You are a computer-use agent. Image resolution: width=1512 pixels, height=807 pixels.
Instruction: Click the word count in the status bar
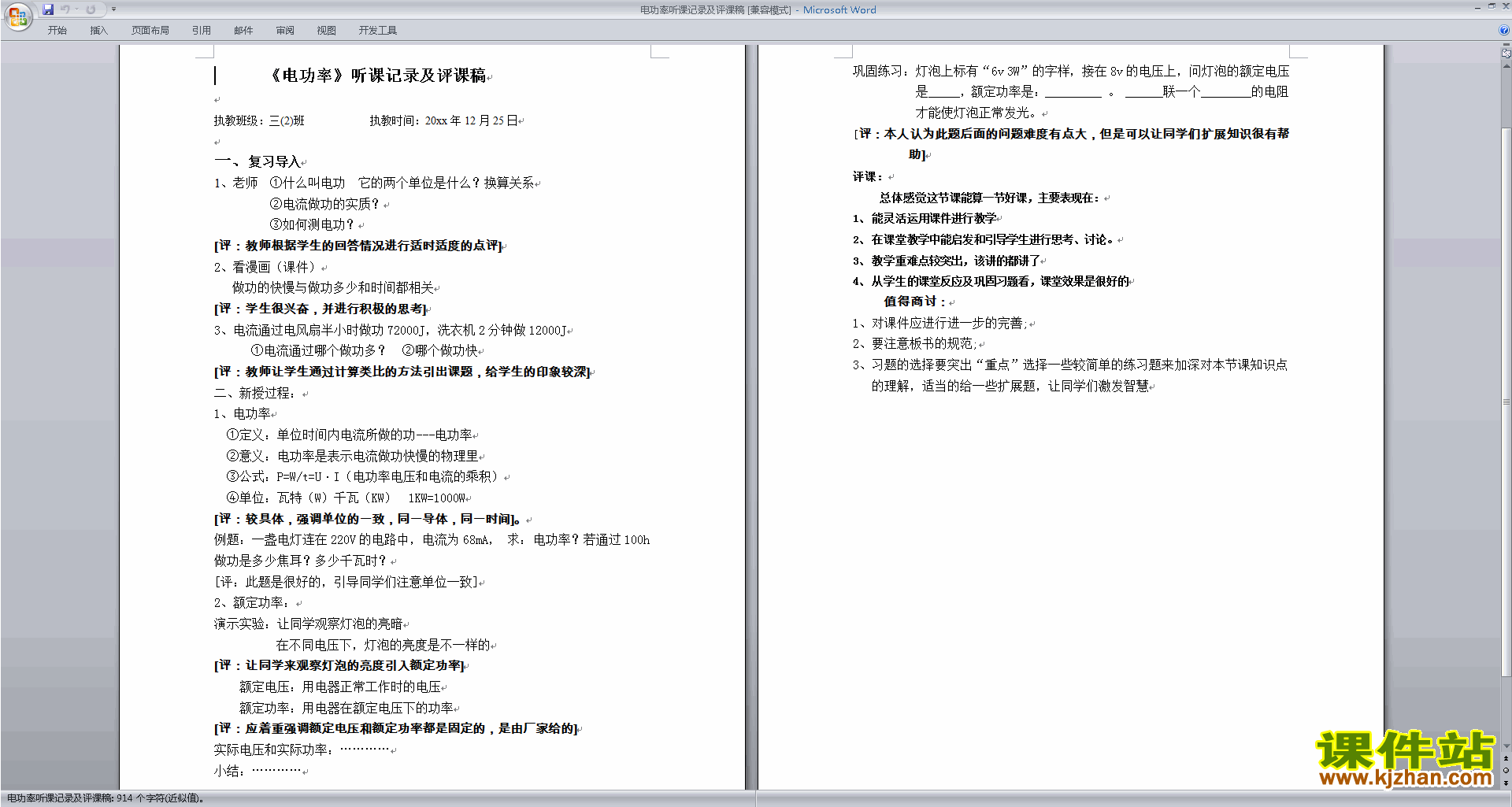coord(106,798)
